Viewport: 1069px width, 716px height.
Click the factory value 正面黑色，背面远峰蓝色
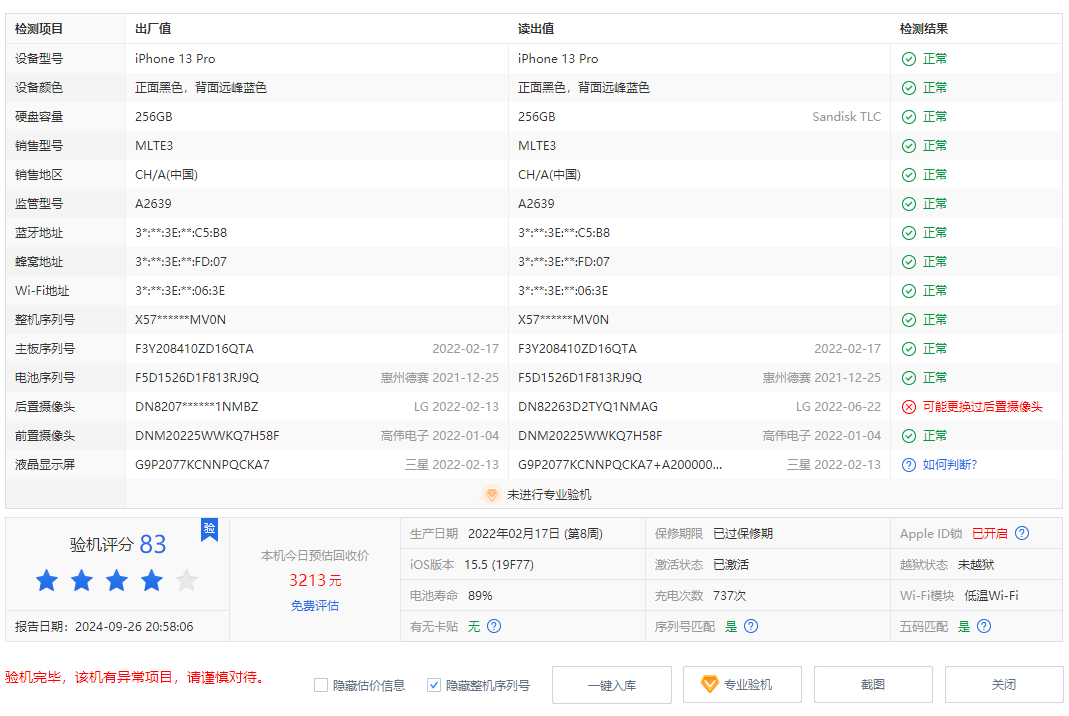click(x=200, y=88)
